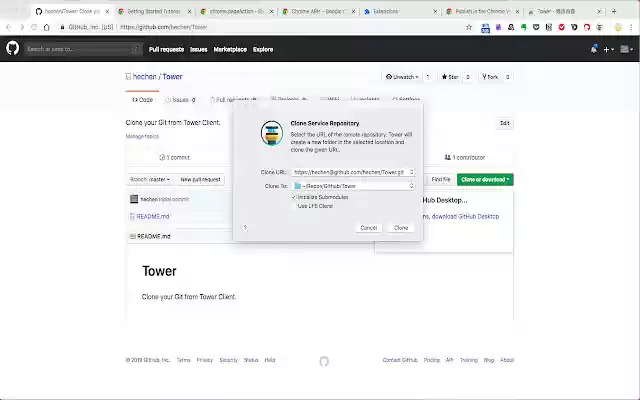Image resolution: width=640 pixels, height=400 pixels.
Task: Open the README.md file link
Action: pos(153,216)
